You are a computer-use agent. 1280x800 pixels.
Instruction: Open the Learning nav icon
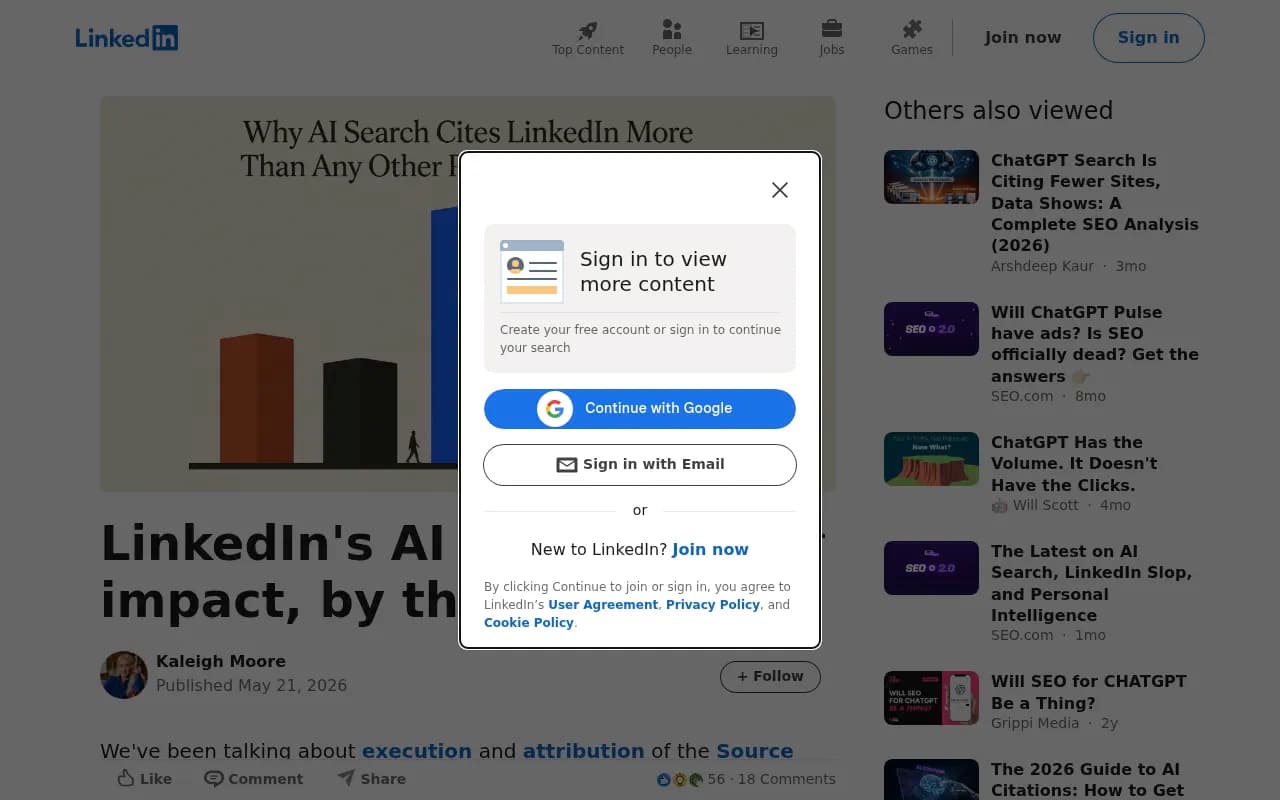(752, 30)
